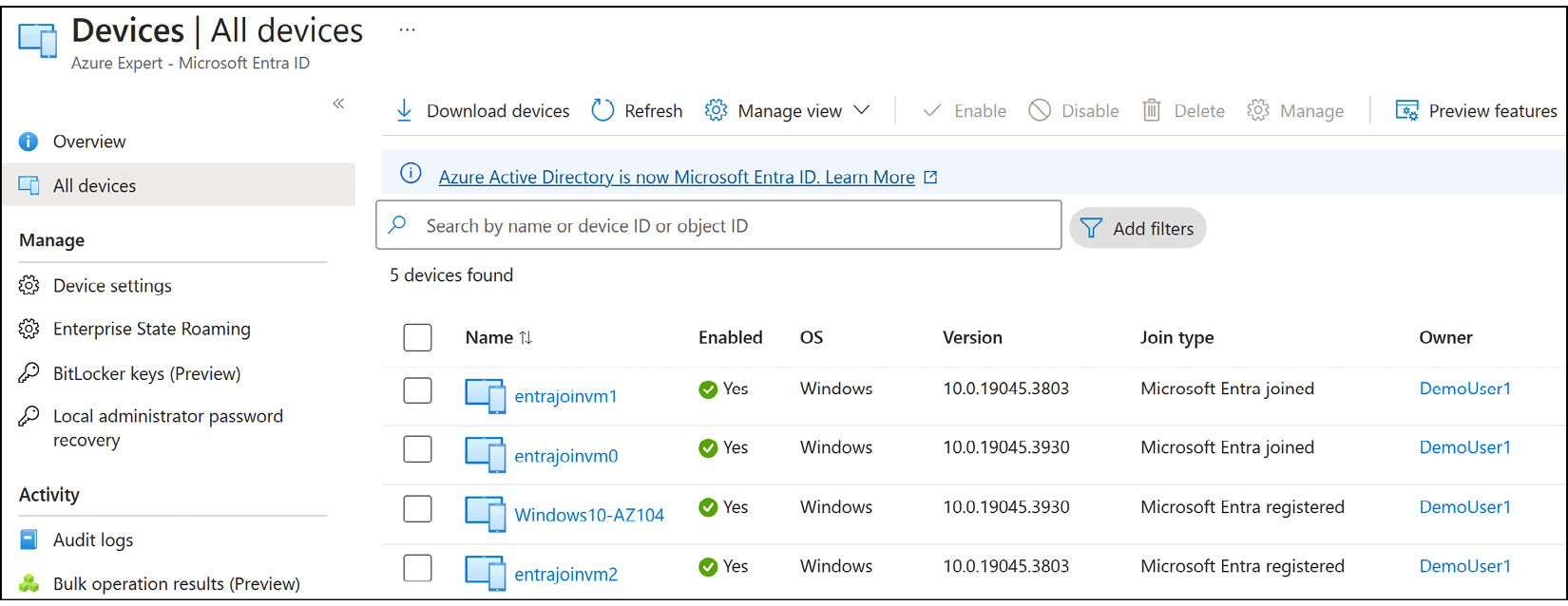Open DemoUser1 owner of entrajoinvm2
Screen dimensions: 1568x606
coord(1464,566)
